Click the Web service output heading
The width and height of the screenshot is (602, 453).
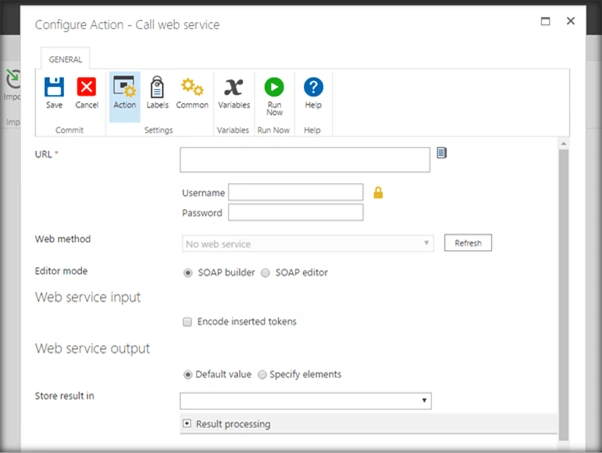pos(92,349)
